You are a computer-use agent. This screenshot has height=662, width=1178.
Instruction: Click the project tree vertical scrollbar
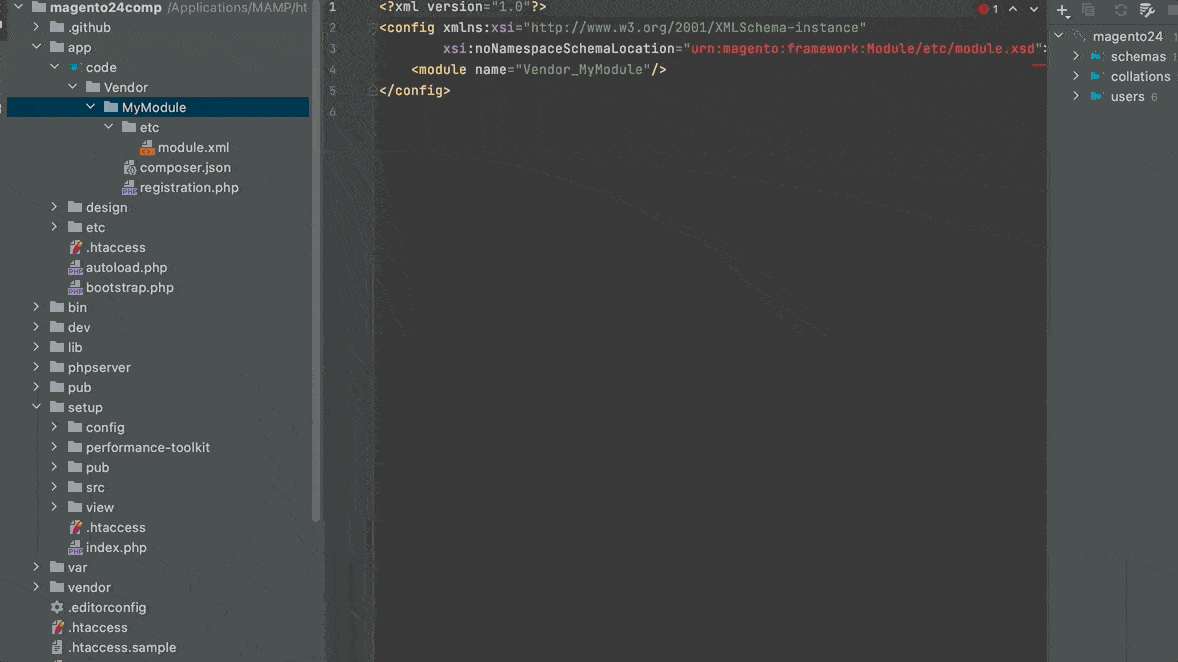coord(317,300)
